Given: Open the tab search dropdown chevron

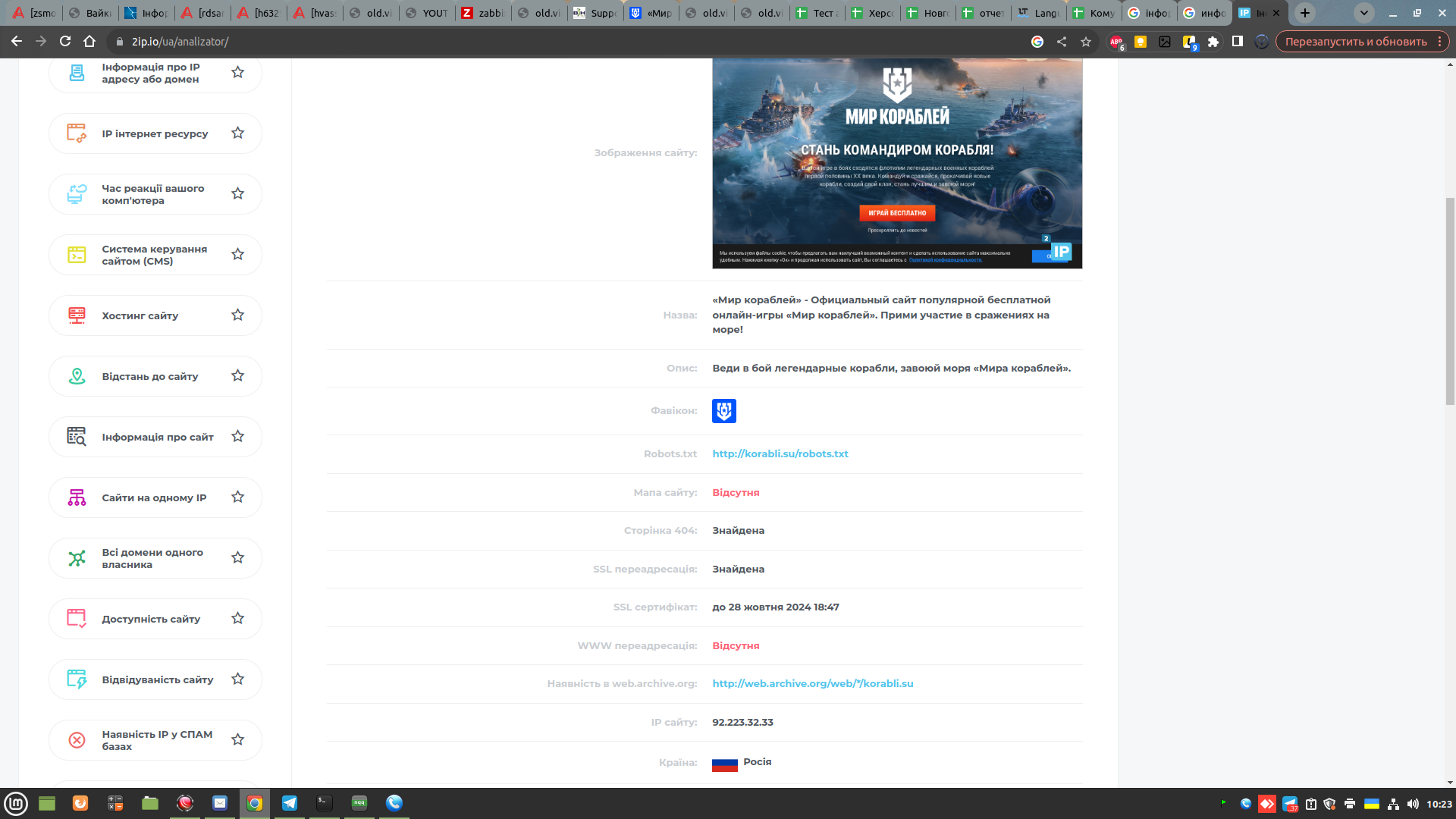Looking at the screenshot, I should [1363, 13].
